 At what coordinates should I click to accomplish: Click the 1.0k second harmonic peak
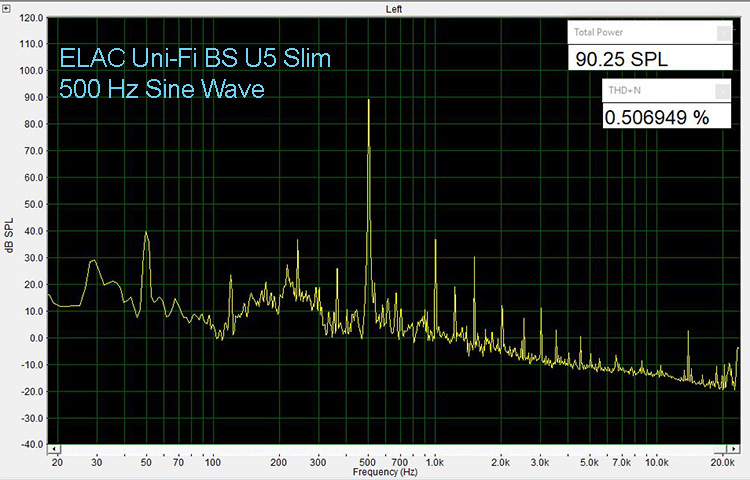point(435,243)
